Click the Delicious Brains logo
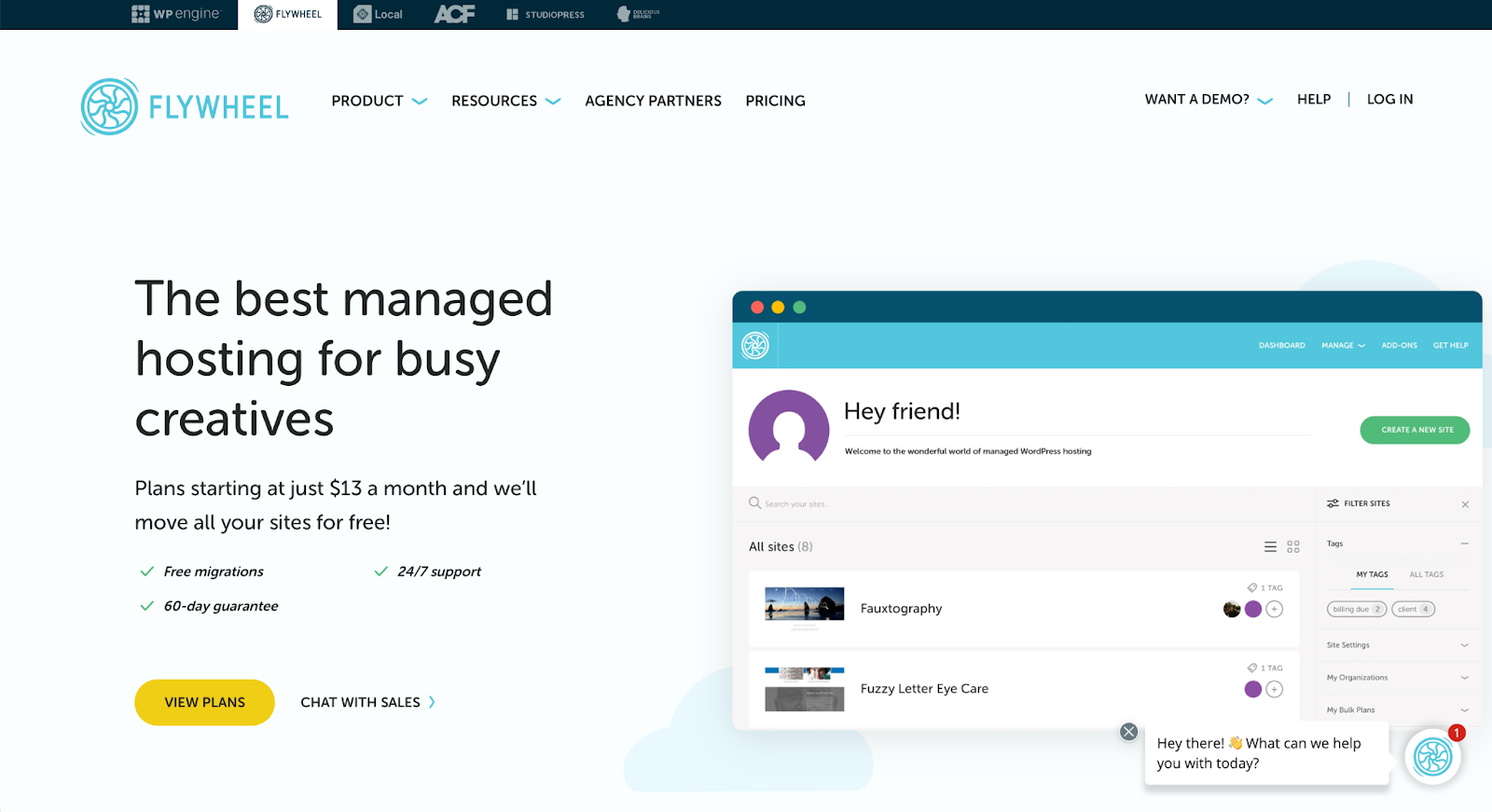 638,14
